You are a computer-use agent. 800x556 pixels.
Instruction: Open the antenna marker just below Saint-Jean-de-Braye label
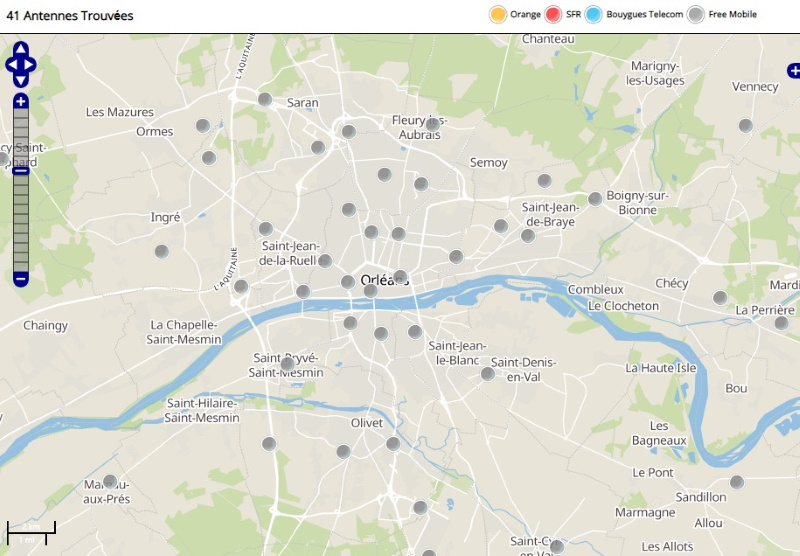[528, 236]
